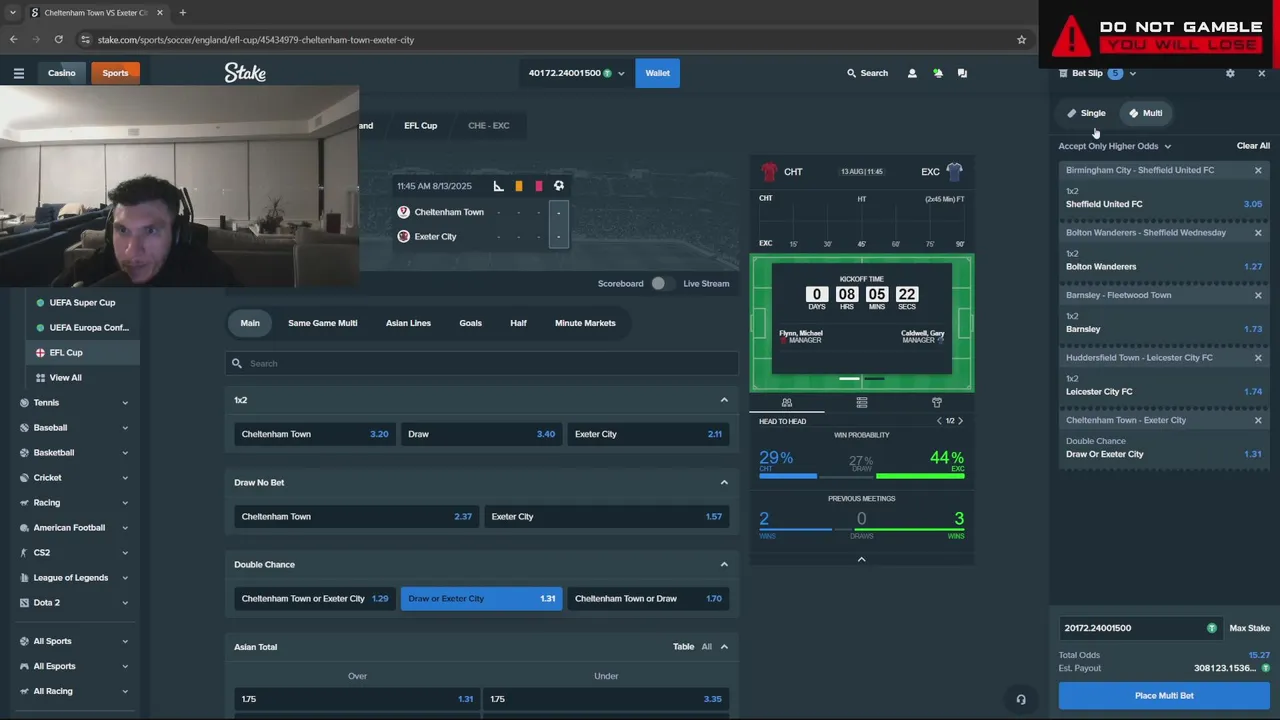The height and width of the screenshot is (720, 1280).
Task: Open the user profile icon
Action: pyautogui.click(x=912, y=73)
